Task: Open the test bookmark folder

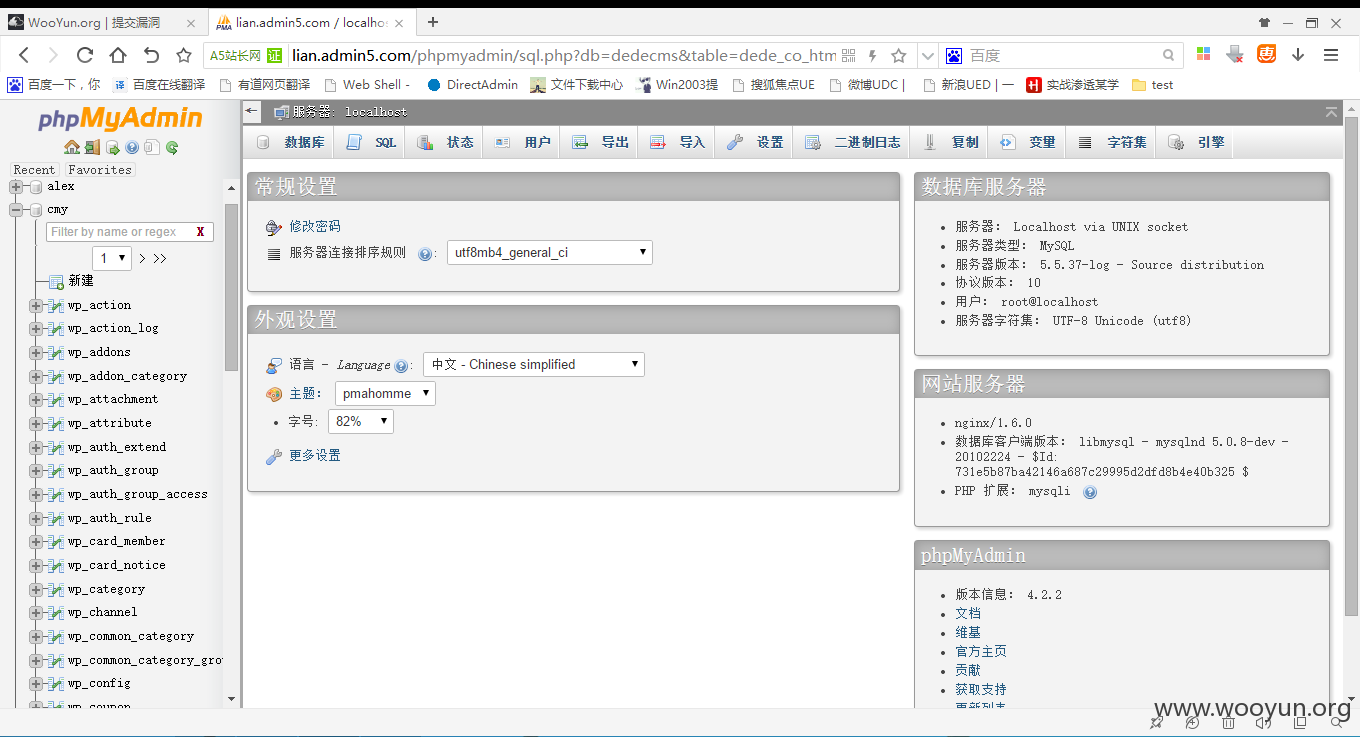Action: [x=1152, y=85]
